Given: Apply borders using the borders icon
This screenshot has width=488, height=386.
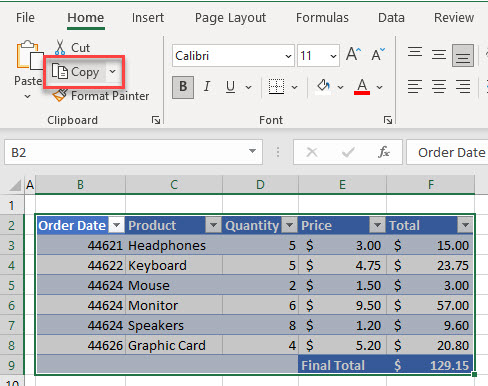Looking at the screenshot, I should [276, 87].
